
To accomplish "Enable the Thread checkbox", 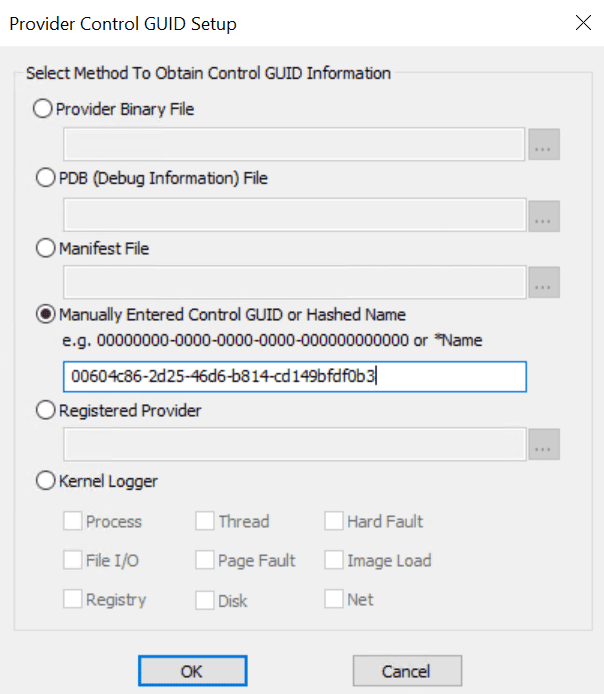I will pos(204,521).
